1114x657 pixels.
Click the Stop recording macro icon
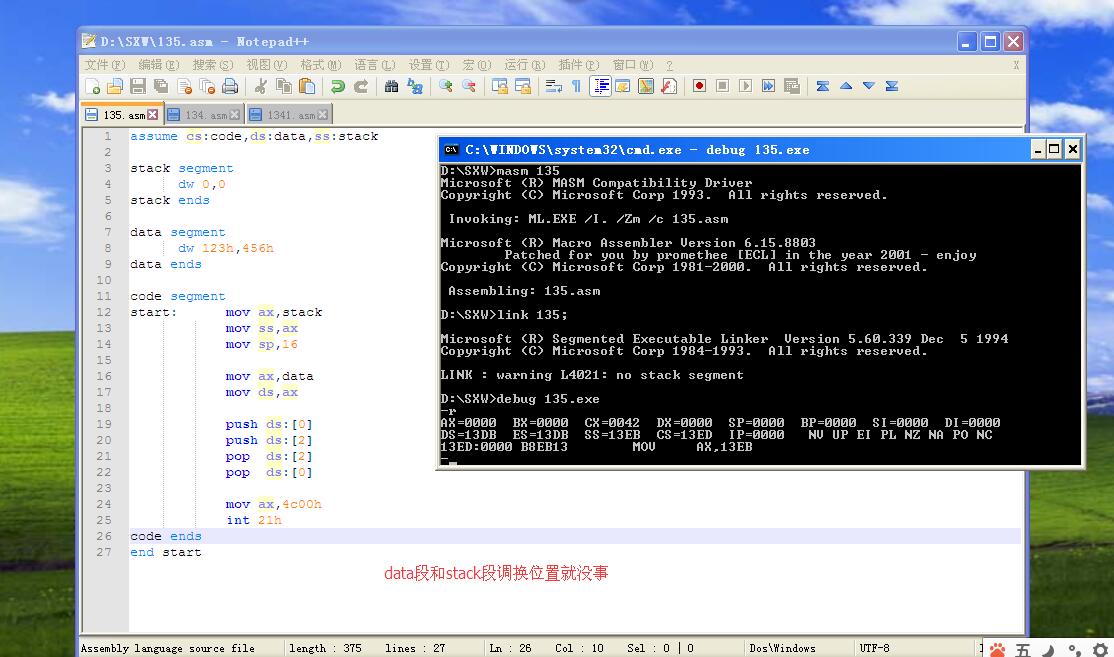723,87
